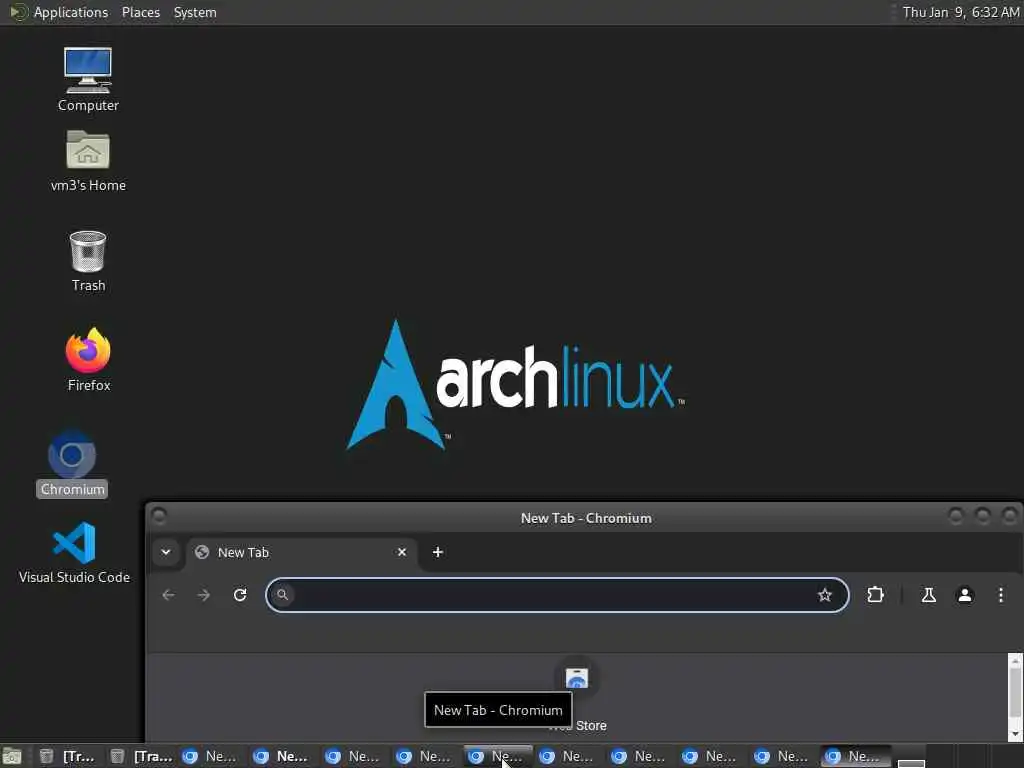Image resolution: width=1024 pixels, height=768 pixels.
Task: Open the Web Store shortcut
Action: tap(577, 696)
